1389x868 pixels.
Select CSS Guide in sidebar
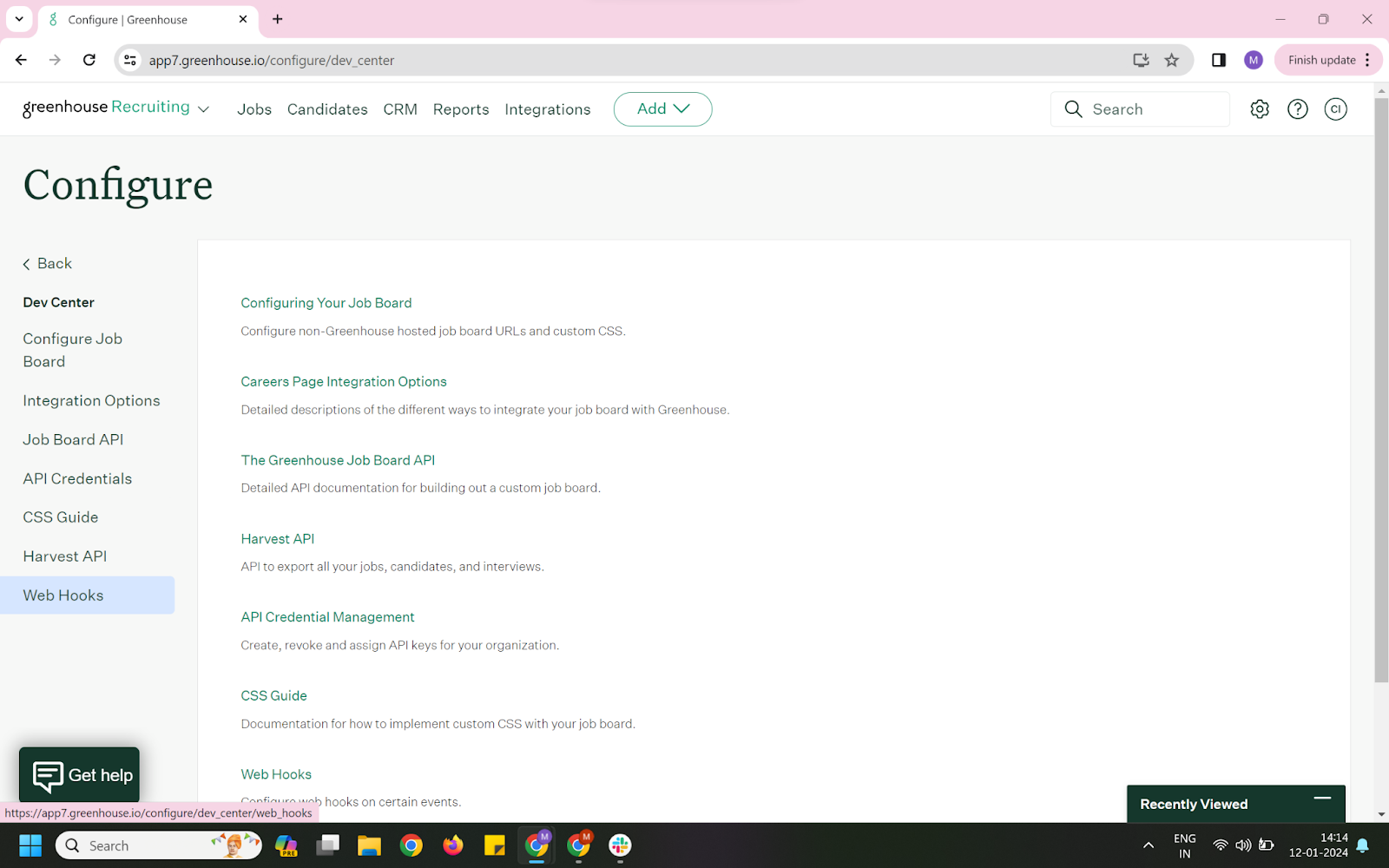coord(61,517)
